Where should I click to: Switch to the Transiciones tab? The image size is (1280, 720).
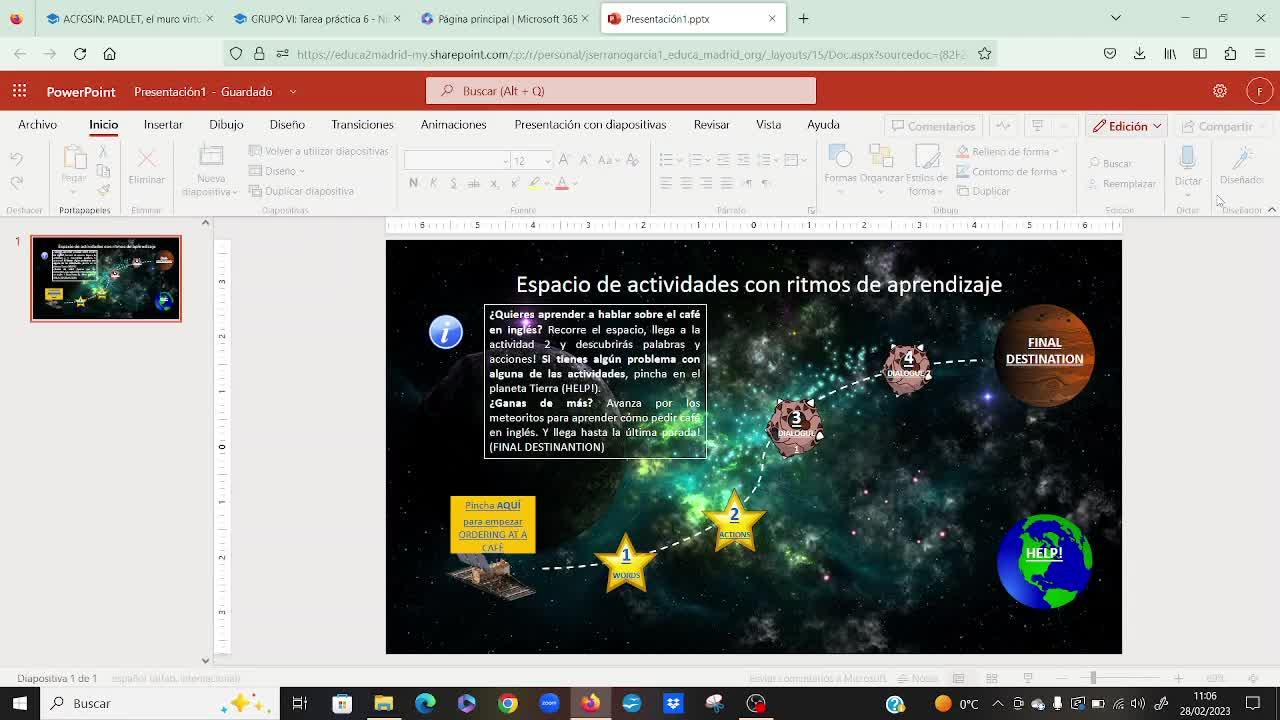(362, 125)
